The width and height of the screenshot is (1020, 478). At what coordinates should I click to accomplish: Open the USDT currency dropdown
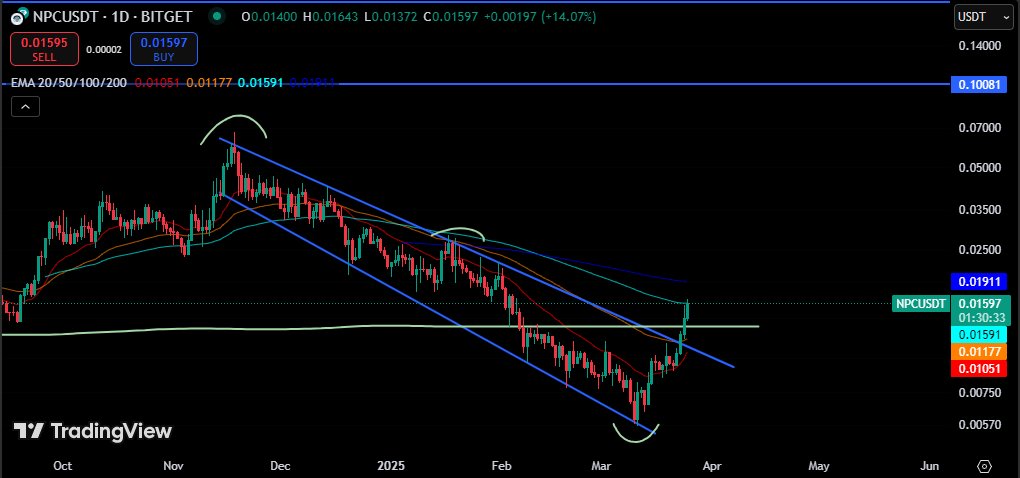(x=983, y=18)
